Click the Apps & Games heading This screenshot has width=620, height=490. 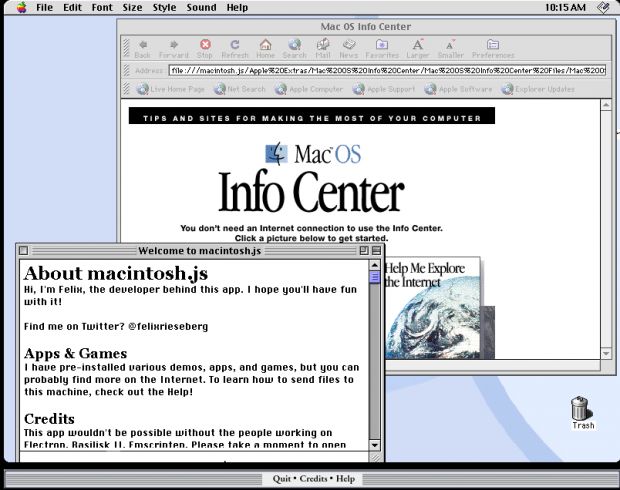tap(76, 353)
